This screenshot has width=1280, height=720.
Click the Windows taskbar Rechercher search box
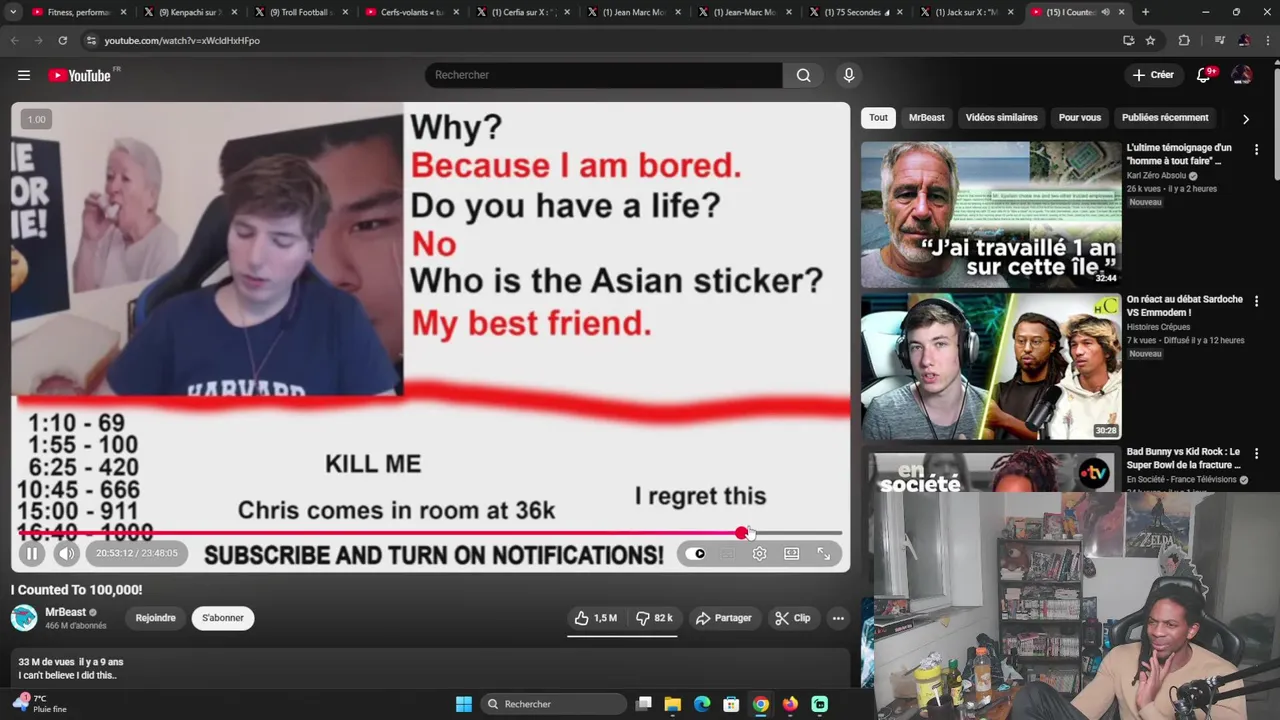(552, 704)
